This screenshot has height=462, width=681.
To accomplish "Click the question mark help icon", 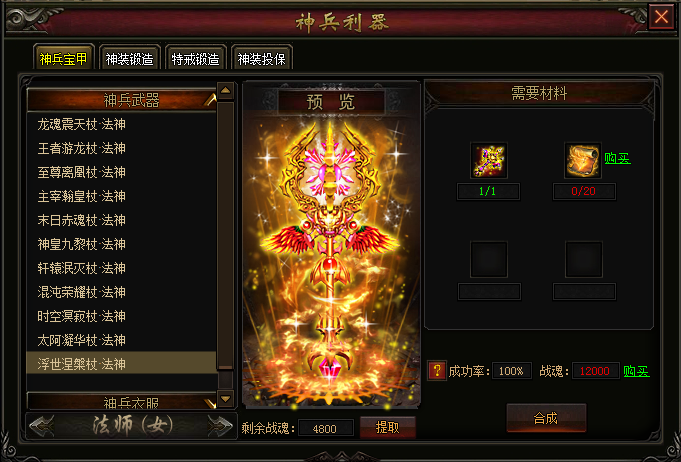I will pos(436,371).
